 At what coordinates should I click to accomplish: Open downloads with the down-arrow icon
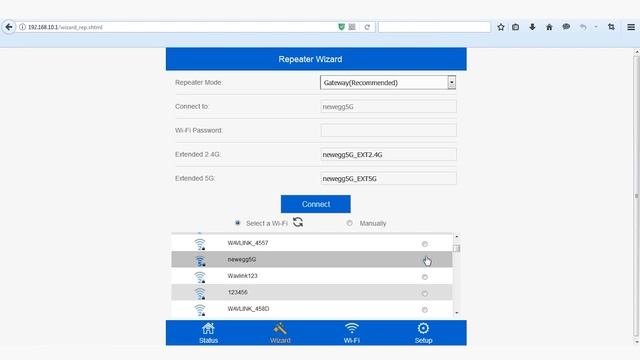(x=532, y=27)
